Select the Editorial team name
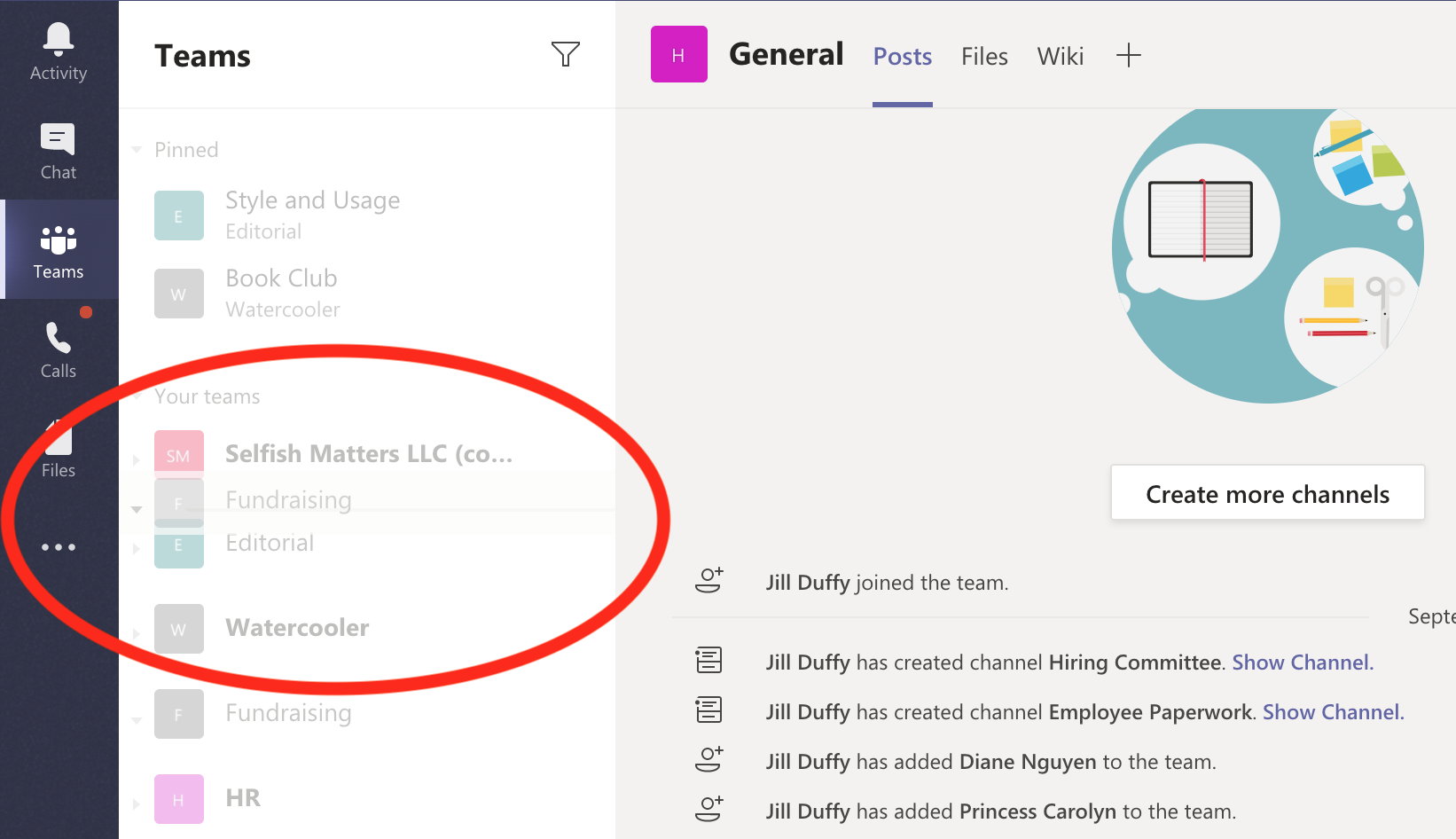This screenshot has width=1456, height=839. [270, 542]
